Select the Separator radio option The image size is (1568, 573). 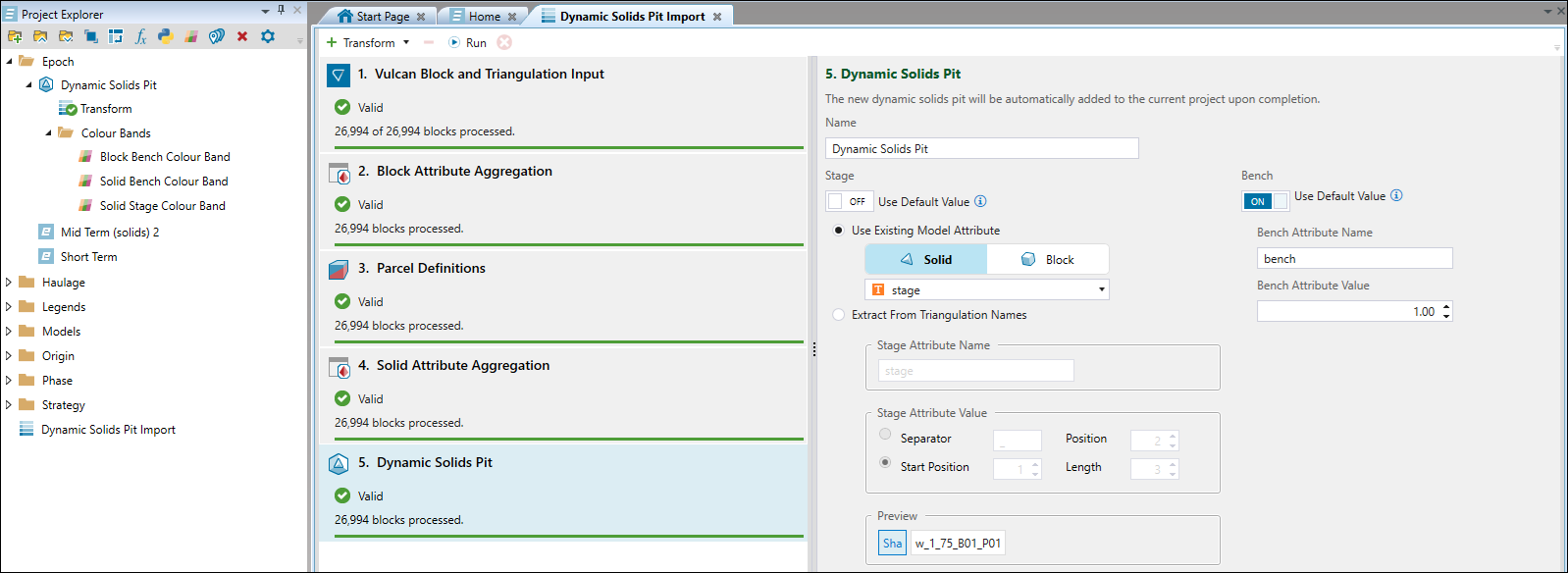coord(885,434)
